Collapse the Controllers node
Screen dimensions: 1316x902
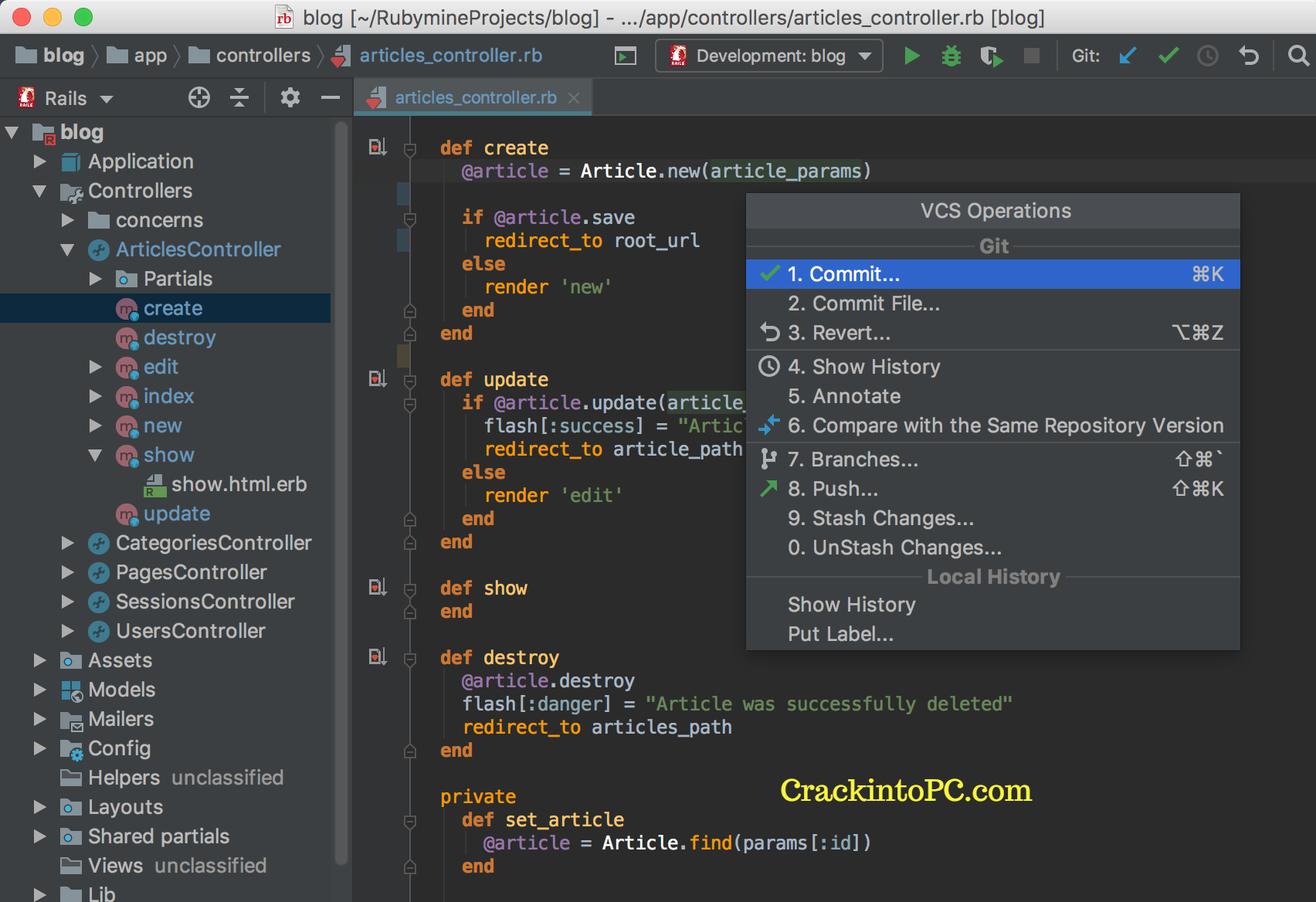click(x=40, y=191)
